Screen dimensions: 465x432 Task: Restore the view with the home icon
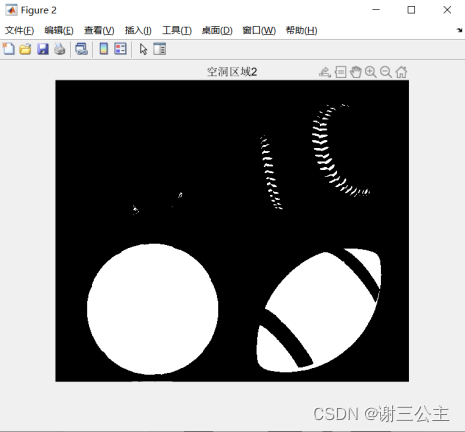click(x=401, y=72)
